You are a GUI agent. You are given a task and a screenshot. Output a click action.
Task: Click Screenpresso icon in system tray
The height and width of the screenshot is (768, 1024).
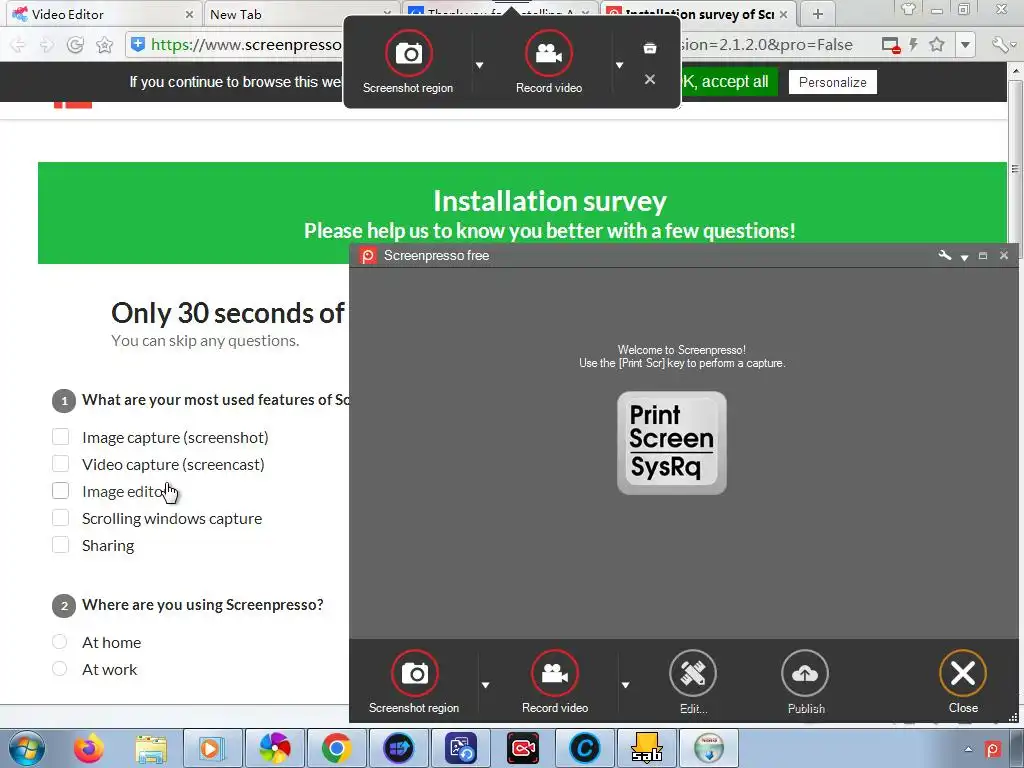click(x=993, y=749)
